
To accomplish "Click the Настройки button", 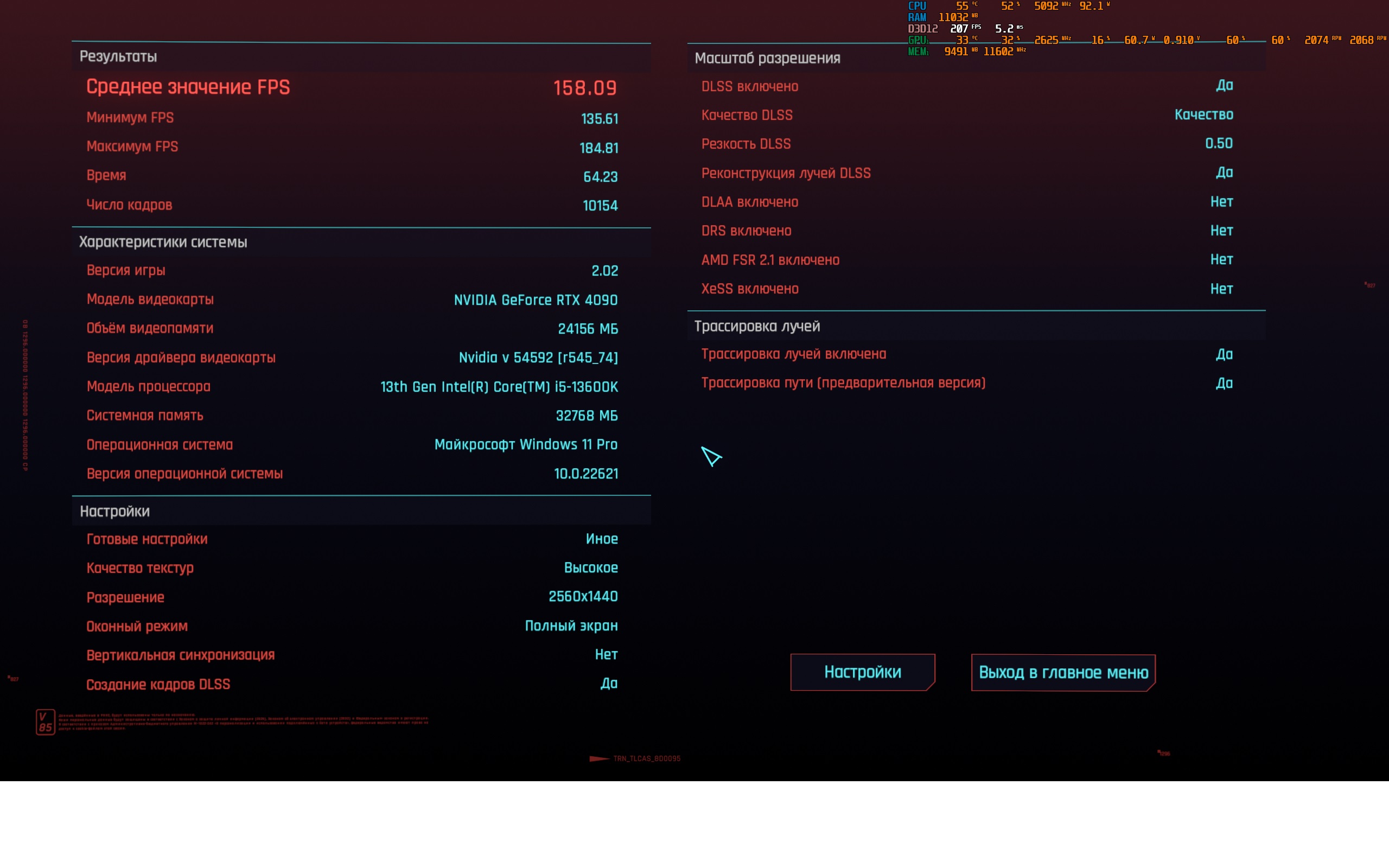I will 862,672.
